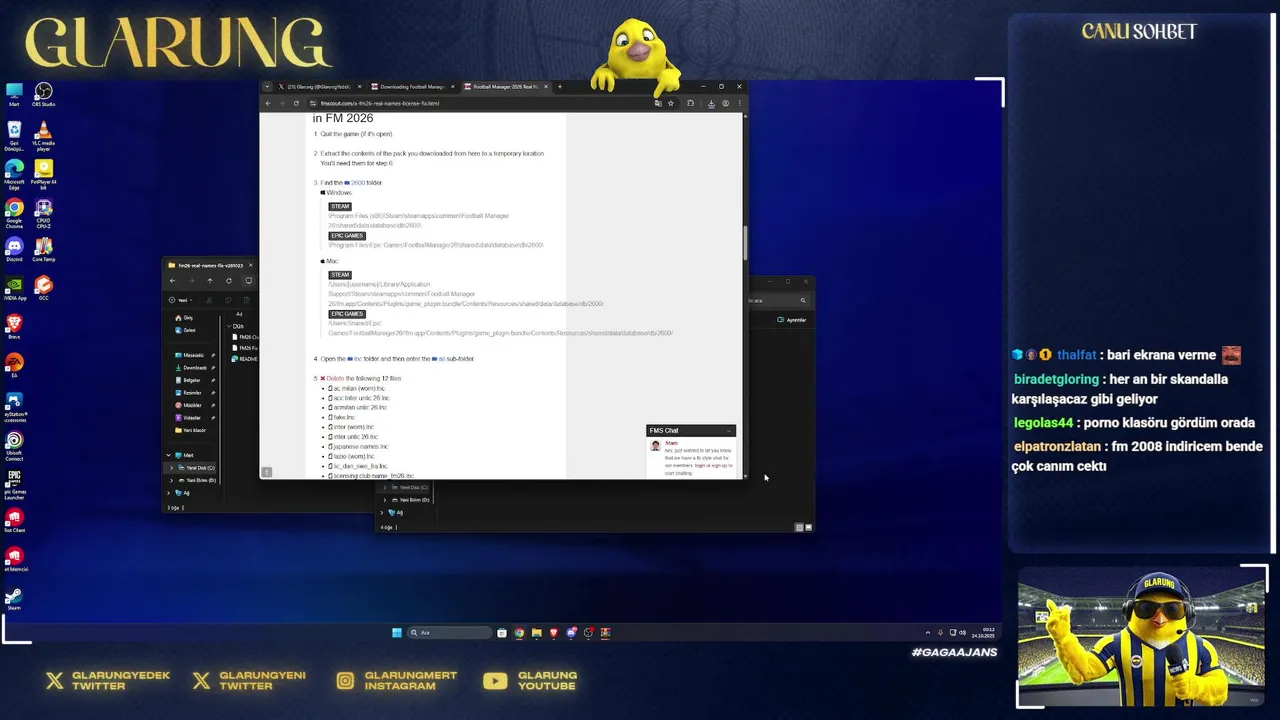Open the EA app desktop icon

click(14, 365)
